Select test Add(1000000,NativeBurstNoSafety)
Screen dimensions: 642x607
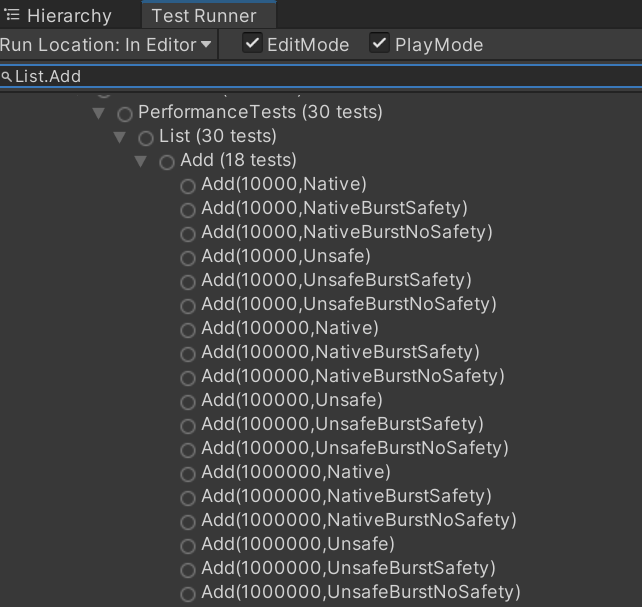coord(358,520)
